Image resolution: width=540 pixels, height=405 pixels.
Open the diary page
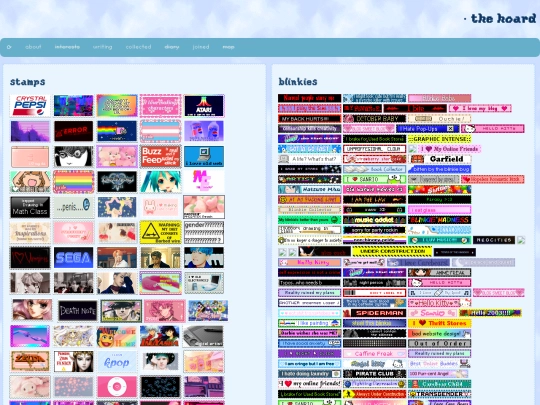coord(172,47)
